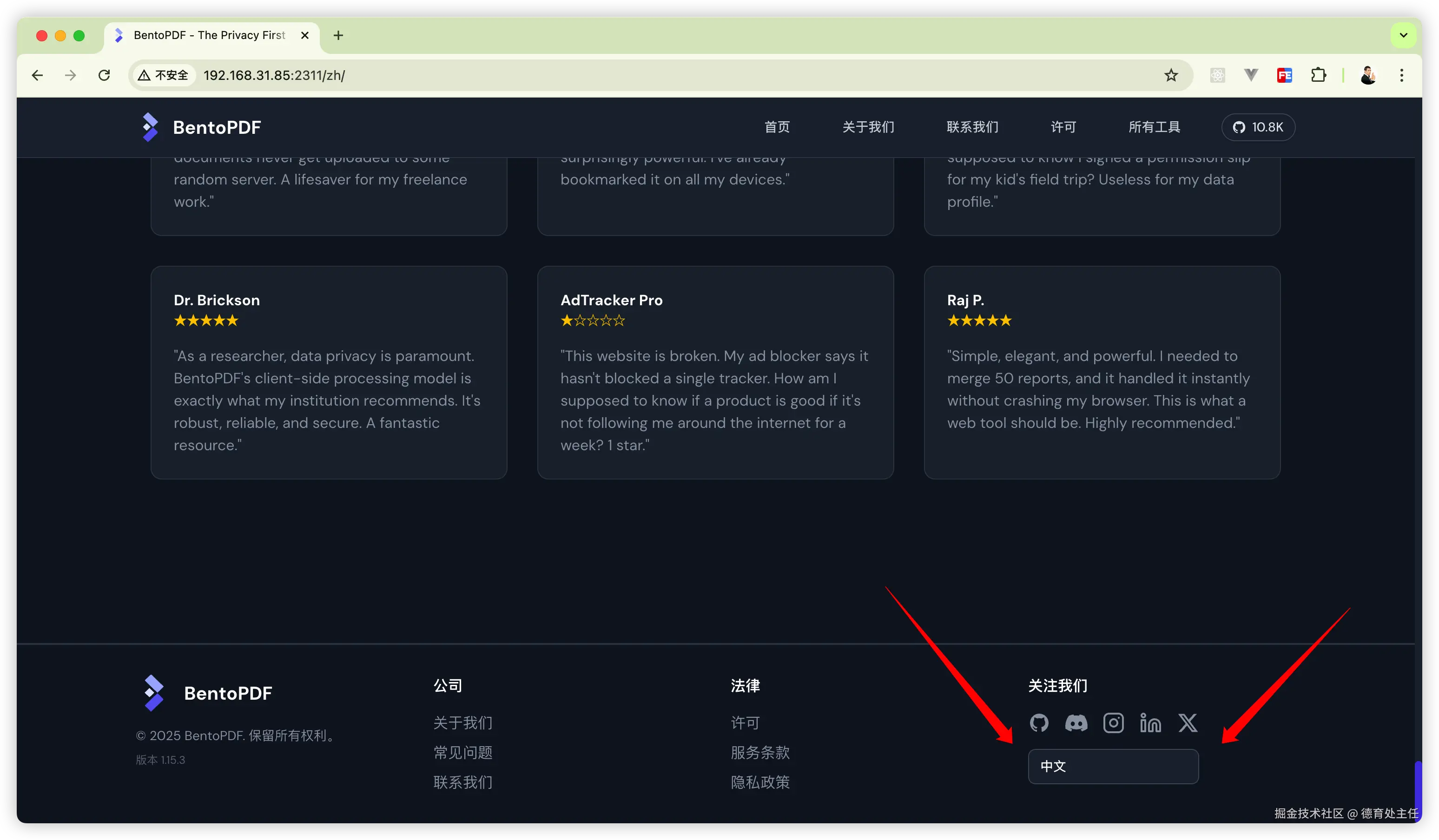Go forward with the browser forward arrow
The image size is (1439, 840).
71,75
